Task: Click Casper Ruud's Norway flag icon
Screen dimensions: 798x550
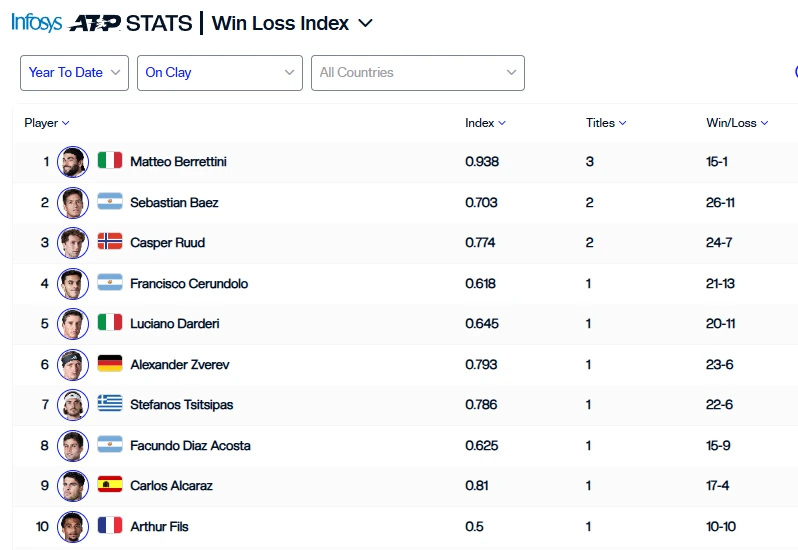Action: [x=110, y=241]
